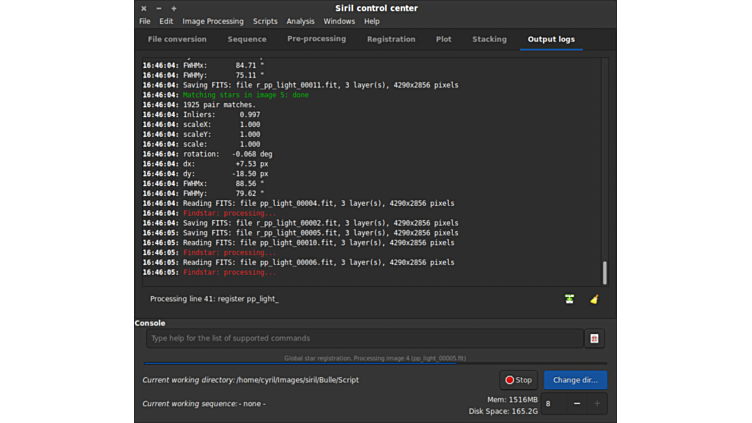752x423 pixels.
Task: Click the Change dir... button
Action: click(575, 380)
